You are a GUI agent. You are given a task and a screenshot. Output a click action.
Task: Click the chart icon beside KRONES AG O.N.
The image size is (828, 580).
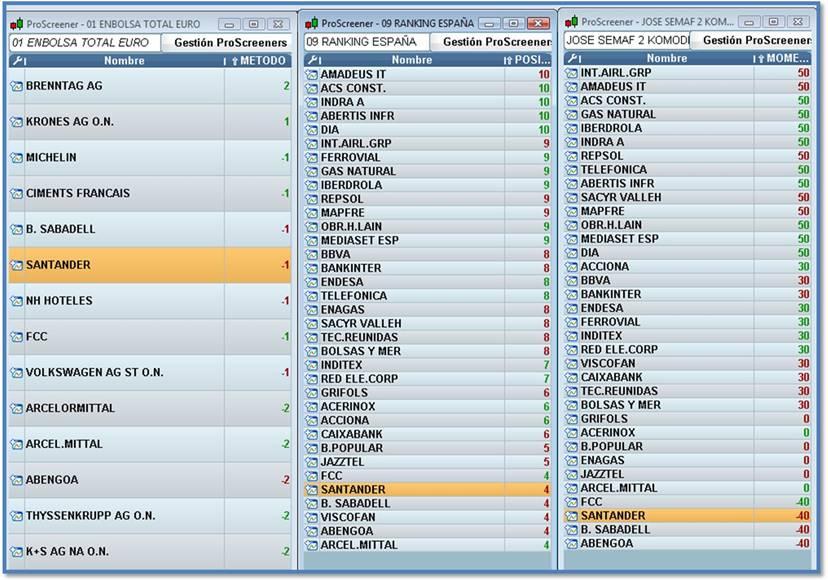click(x=17, y=121)
